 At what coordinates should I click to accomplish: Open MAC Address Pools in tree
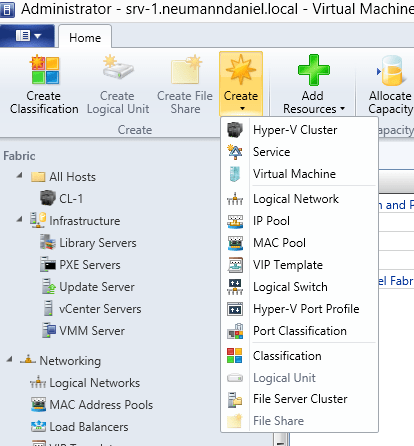point(92,405)
